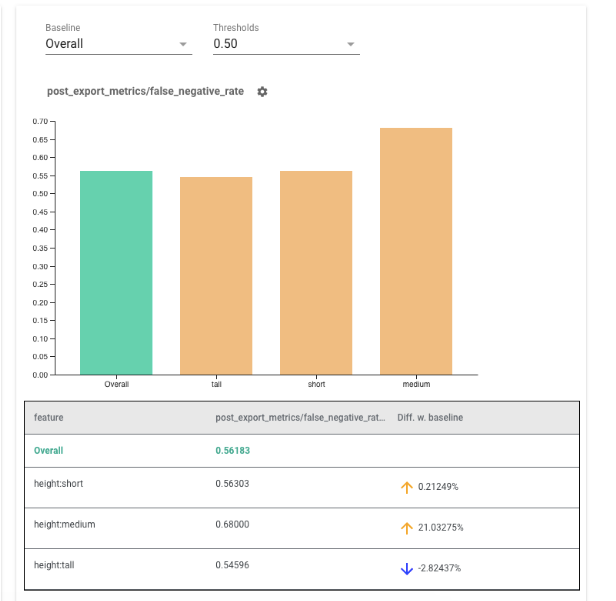
Task: Click the 0.21249% difference value
Action: pyautogui.click(x=438, y=487)
